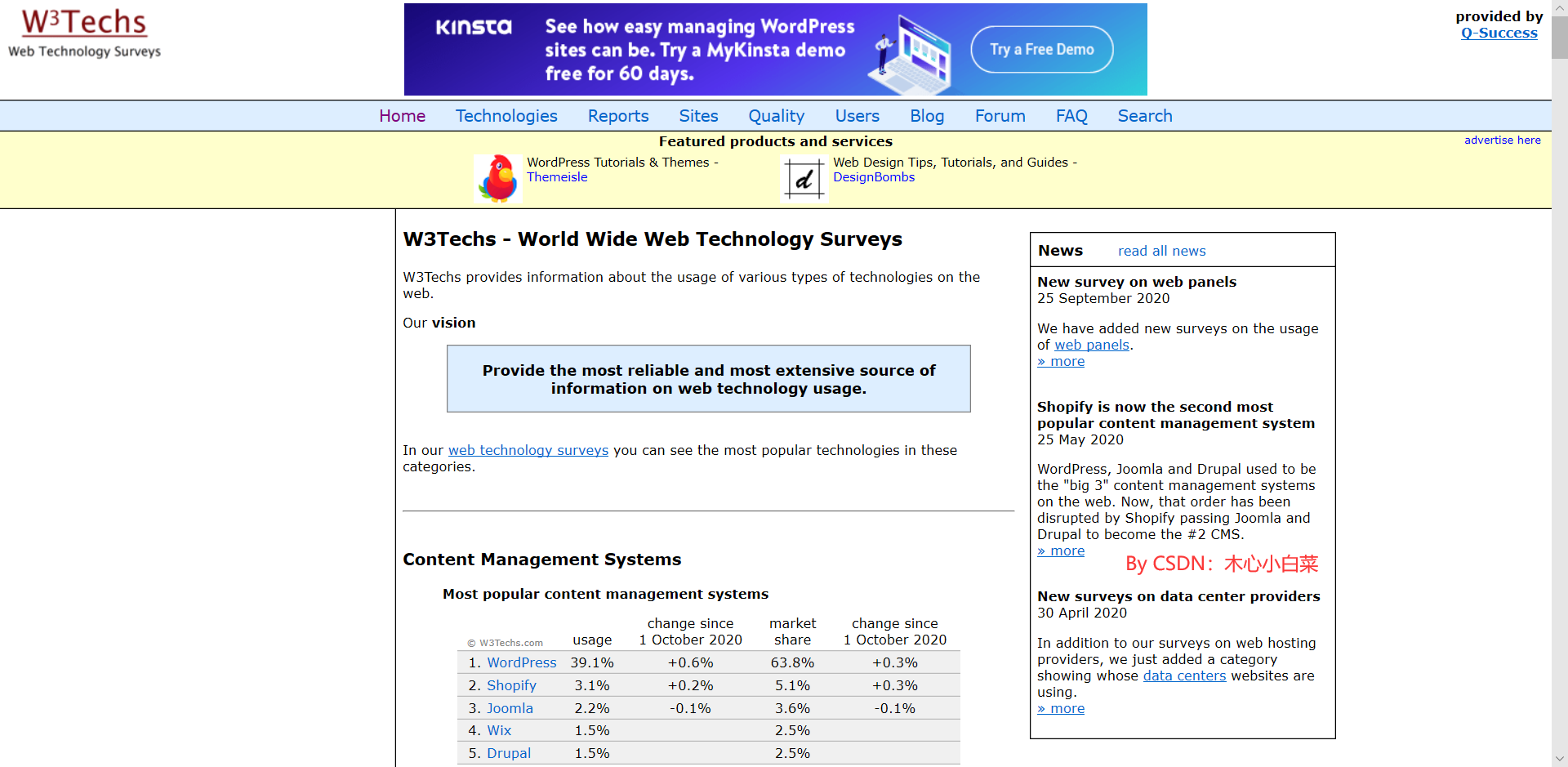
Task: Open the web technology surveys link
Action: point(528,450)
